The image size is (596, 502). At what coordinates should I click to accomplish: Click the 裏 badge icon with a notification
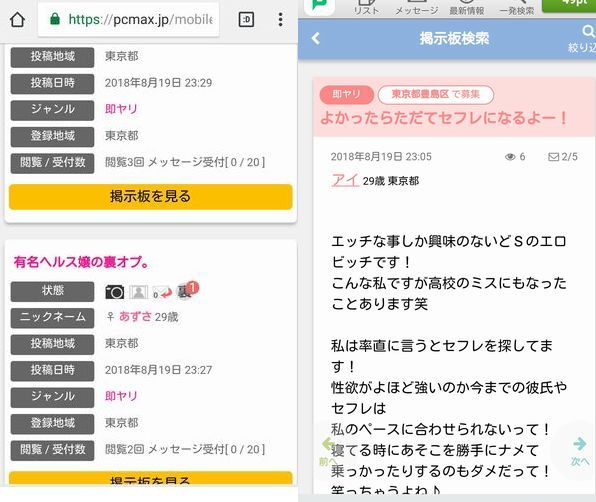click(187, 290)
